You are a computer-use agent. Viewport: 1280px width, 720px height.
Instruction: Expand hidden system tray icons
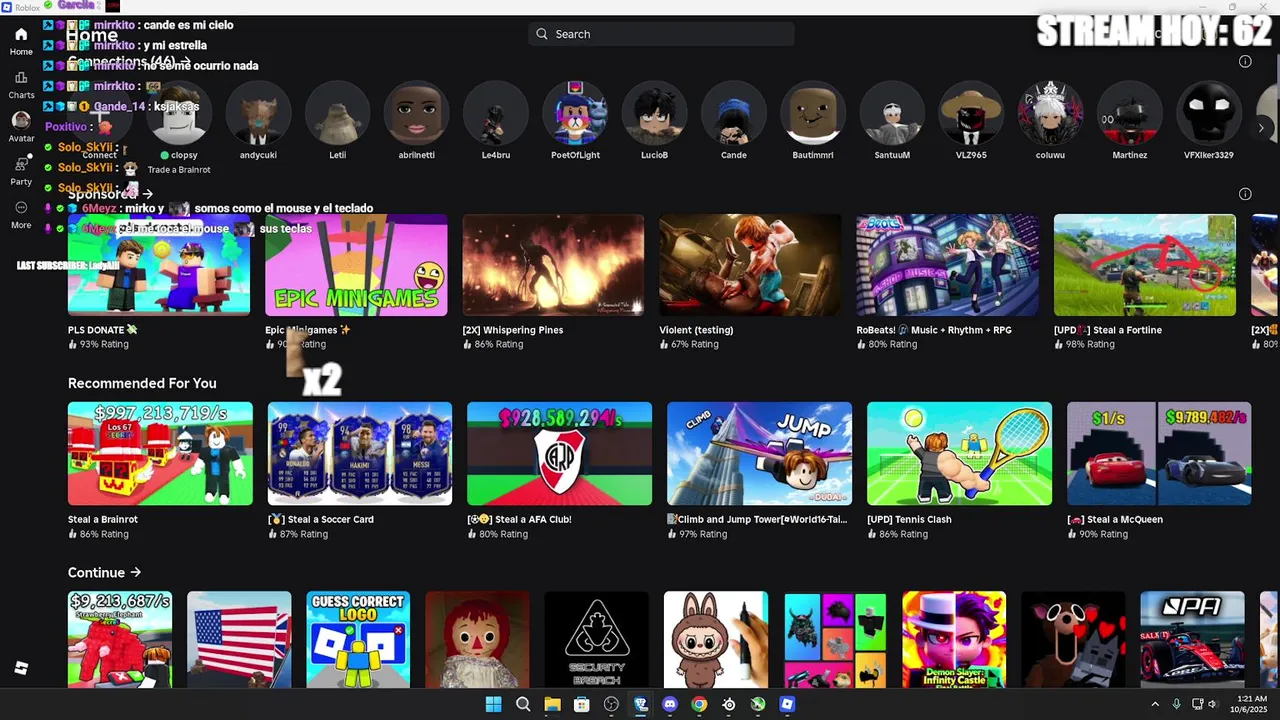click(1155, 705)
